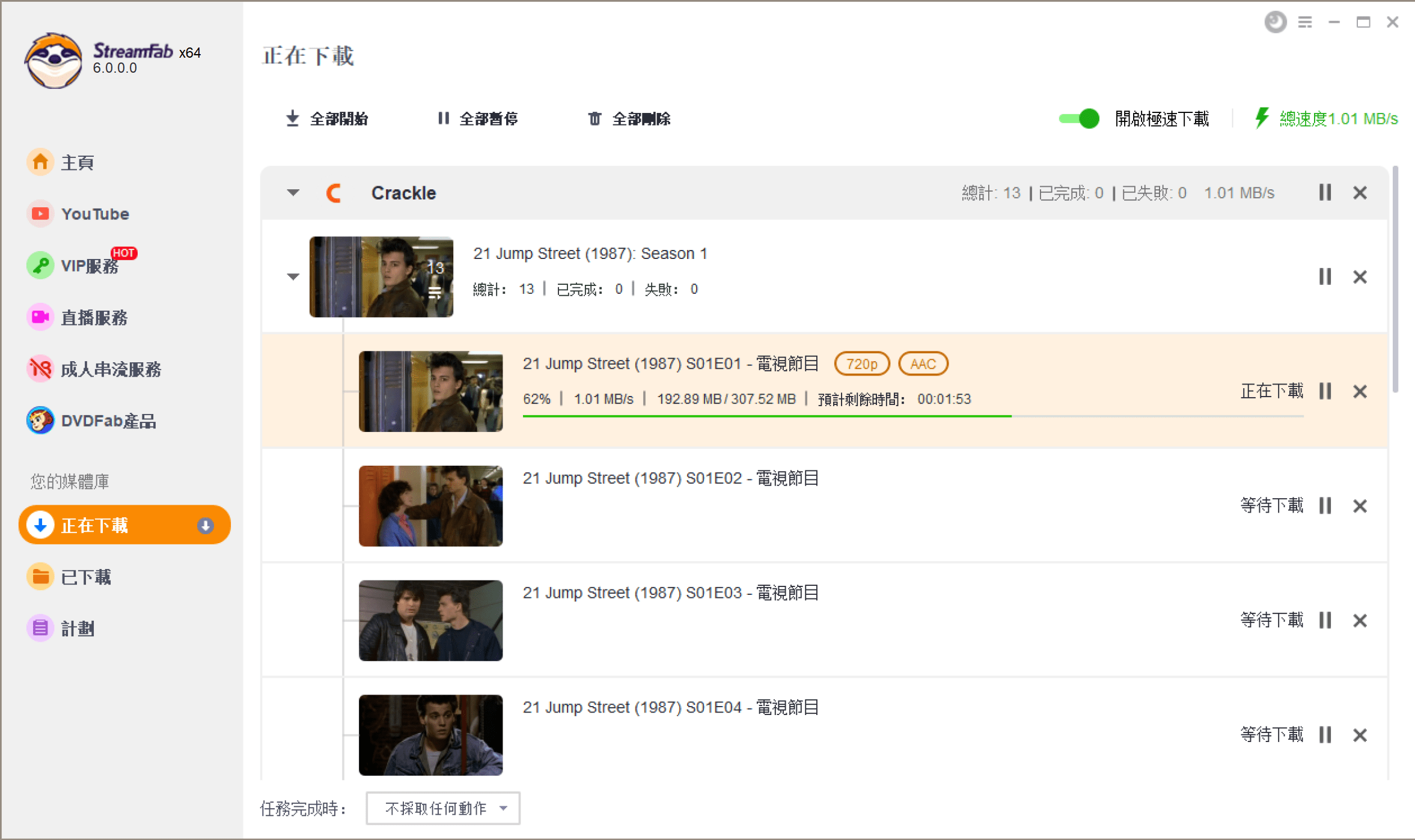Select 正在下載 in media library
1415x840 pixels.
(x=124, y=525)
